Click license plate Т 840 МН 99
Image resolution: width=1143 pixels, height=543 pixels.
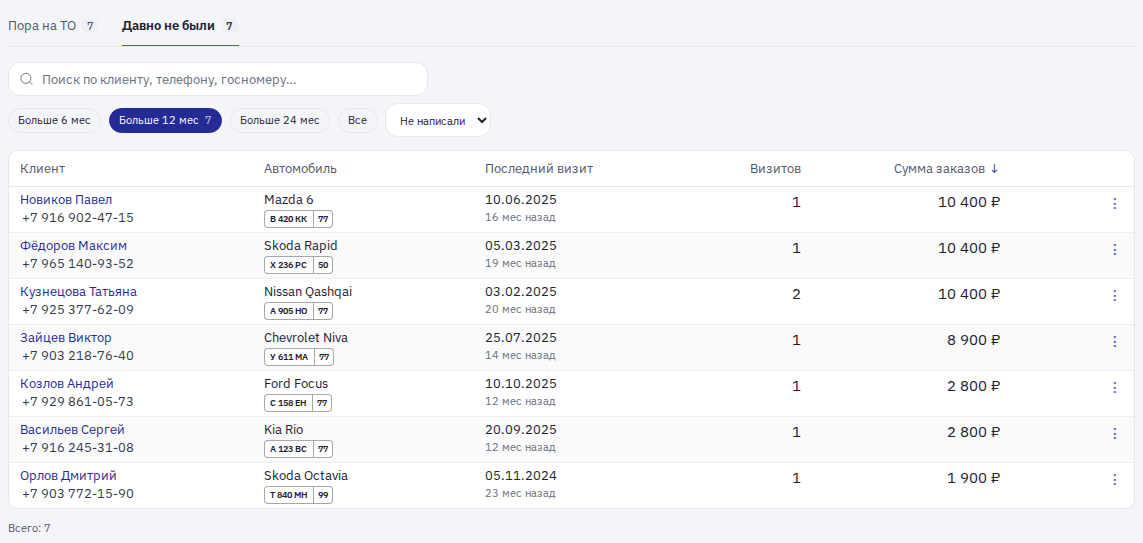(x=299, y=494)
